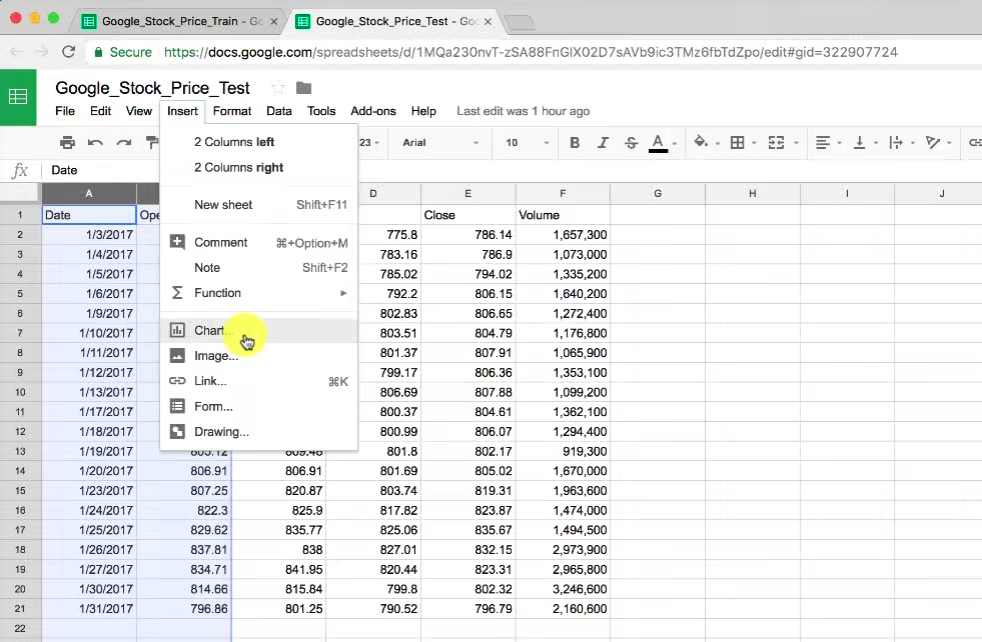Apply strikethrough formatting
Viewport: 982px width, 642px height.
click(x=630, y=143)
